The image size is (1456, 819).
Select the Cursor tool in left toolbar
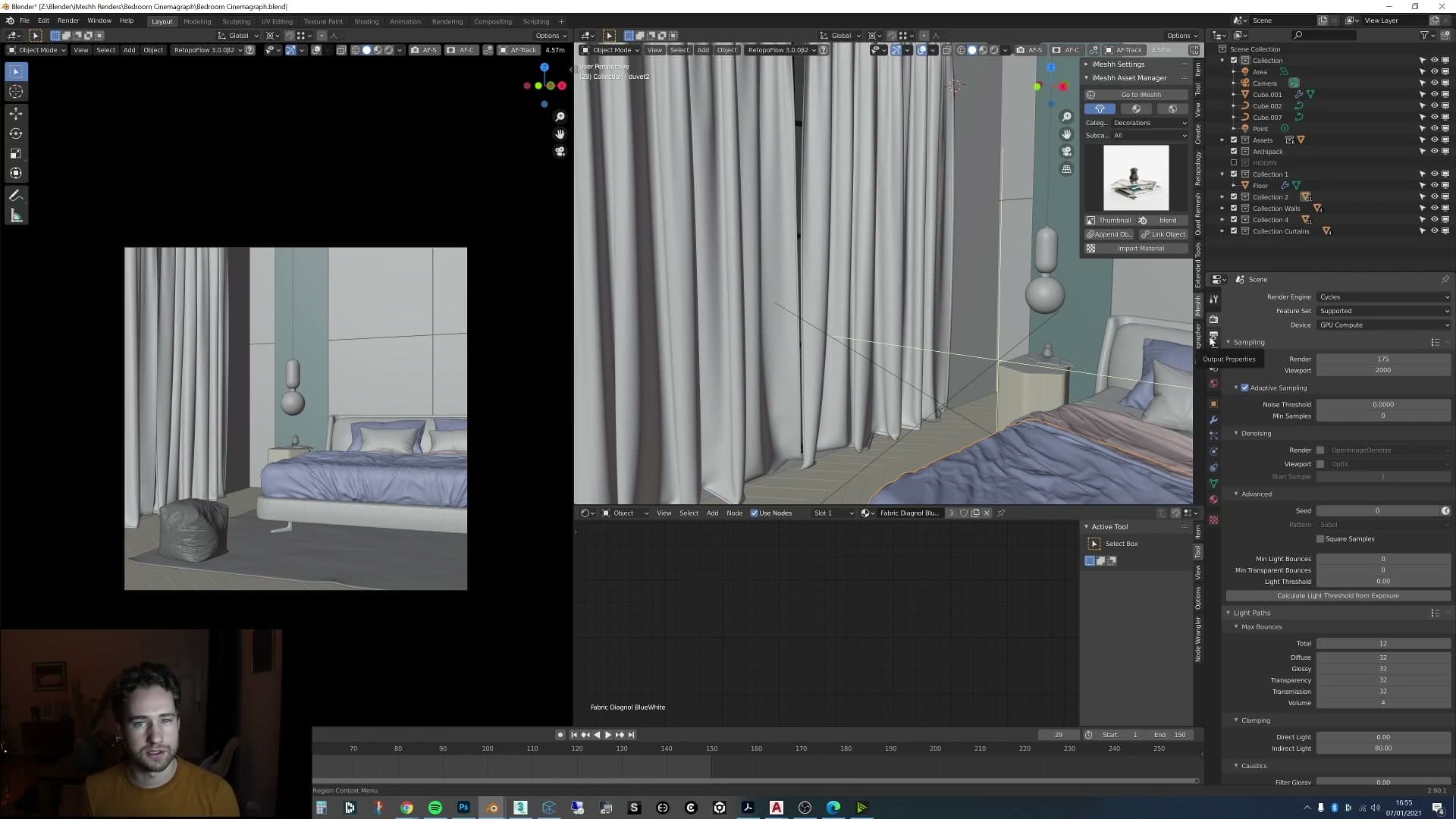pyautogui.click(x=16, y=92)
